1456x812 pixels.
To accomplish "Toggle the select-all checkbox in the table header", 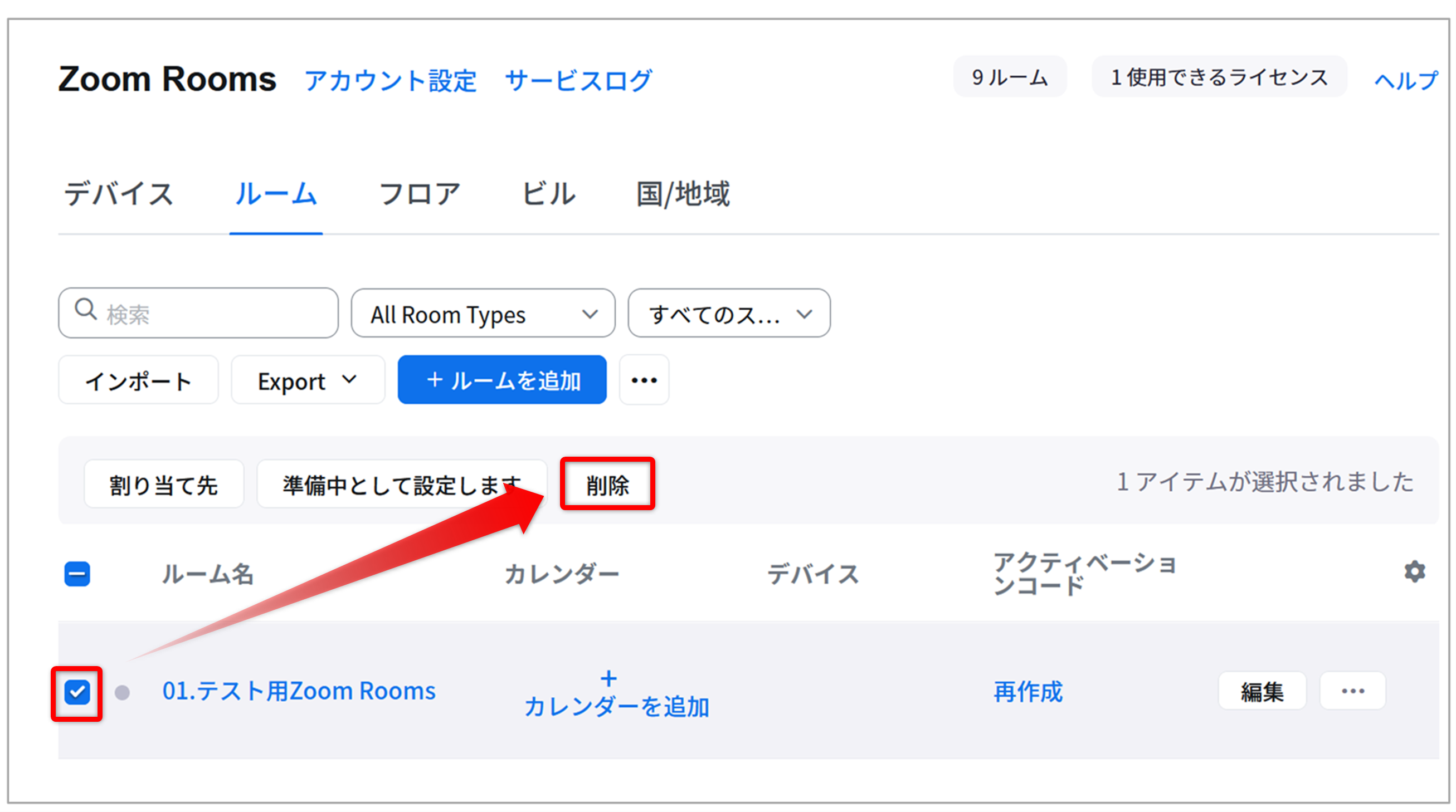I will 77,574.
